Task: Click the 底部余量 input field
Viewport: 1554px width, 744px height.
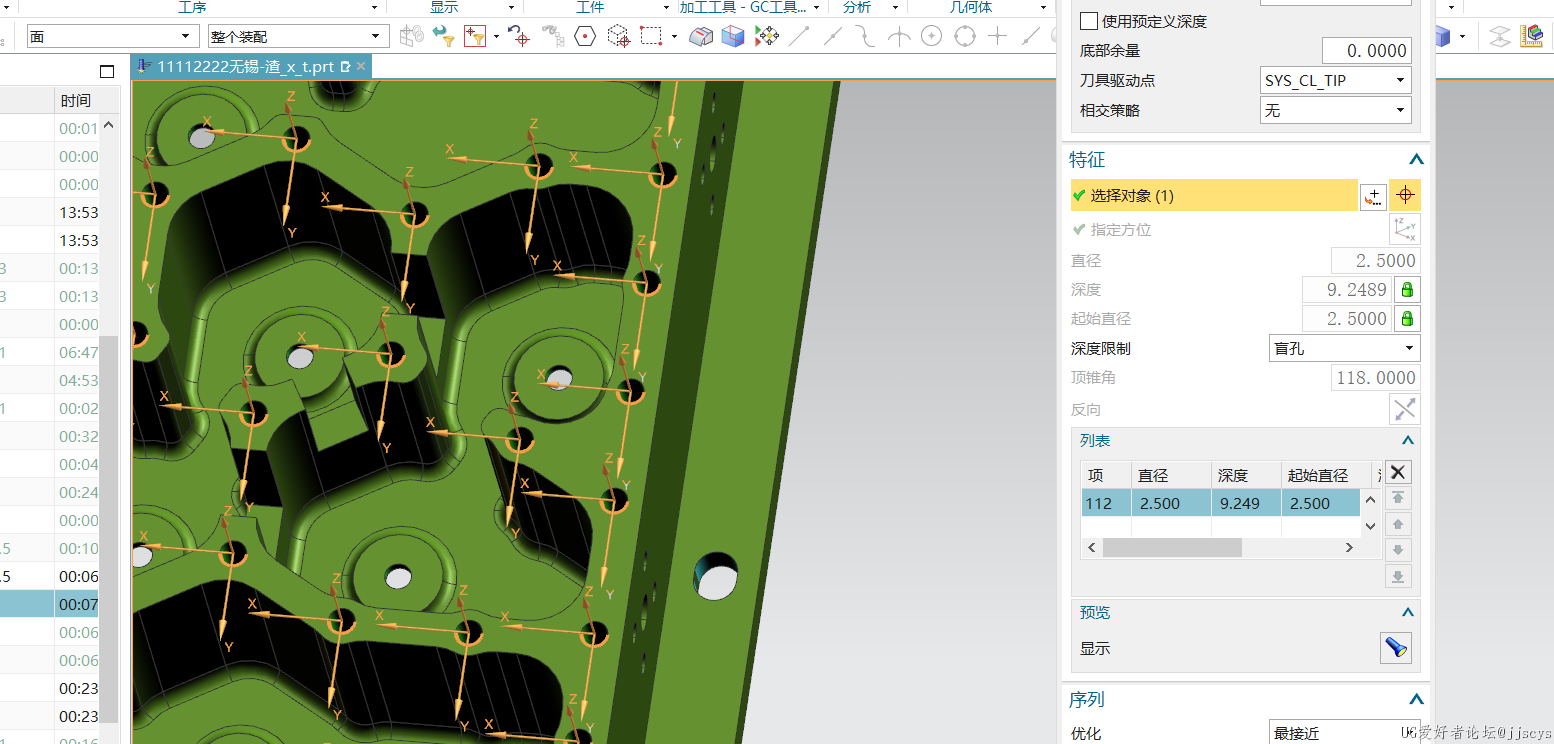Action: [1366, 51]
